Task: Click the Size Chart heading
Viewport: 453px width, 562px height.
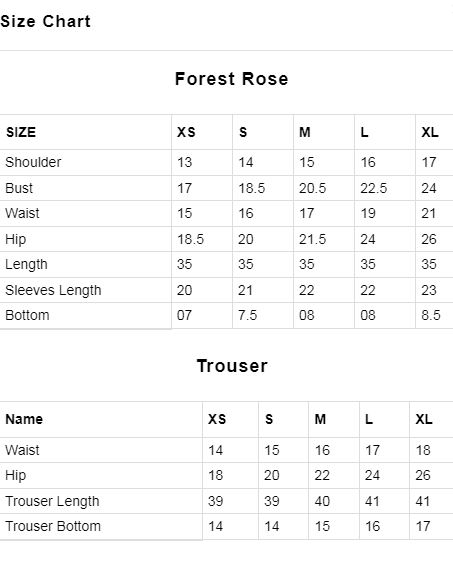Action: pos(46,21)
